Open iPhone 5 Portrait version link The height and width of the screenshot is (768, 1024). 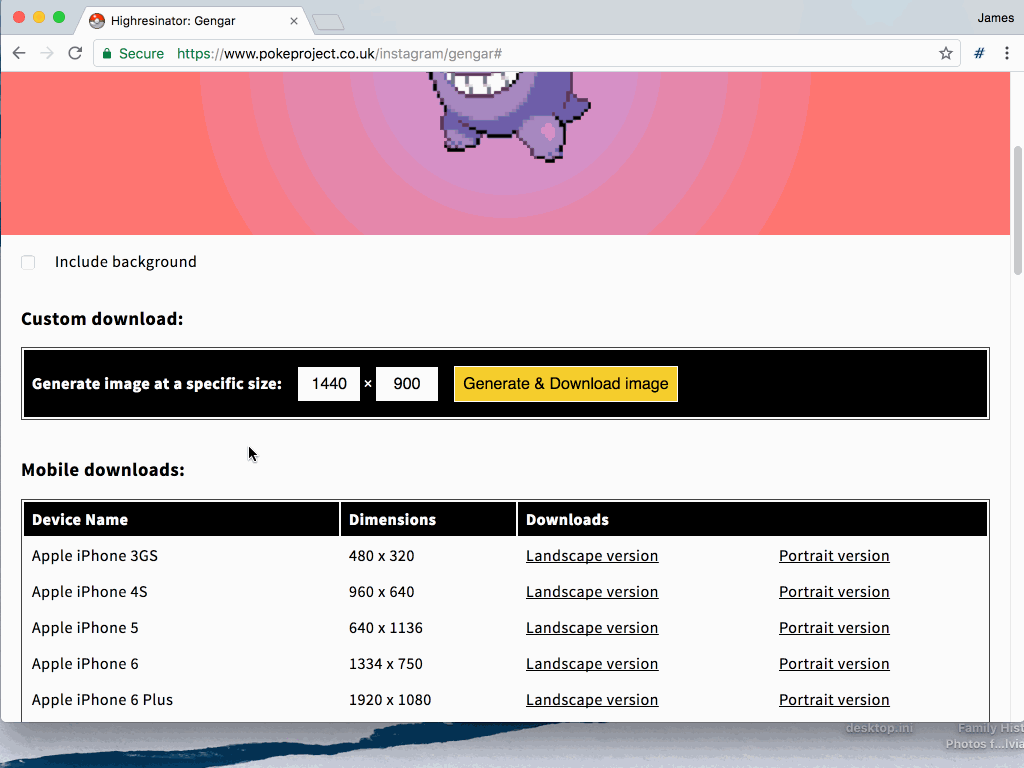click(x=834, y=628)
